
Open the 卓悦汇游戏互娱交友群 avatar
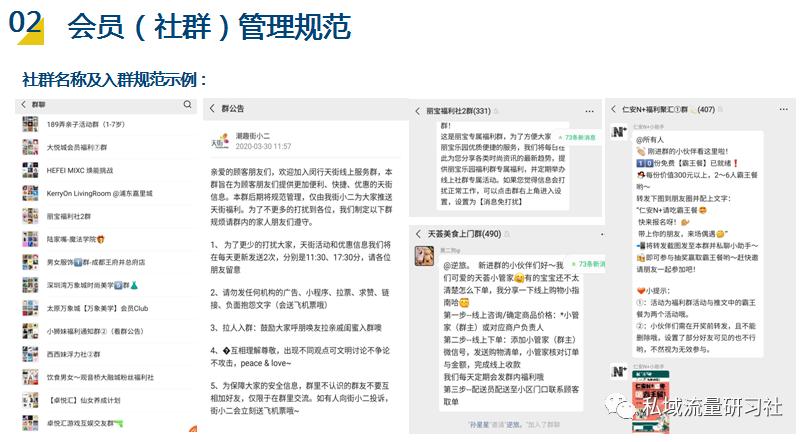tap(30, 423)
